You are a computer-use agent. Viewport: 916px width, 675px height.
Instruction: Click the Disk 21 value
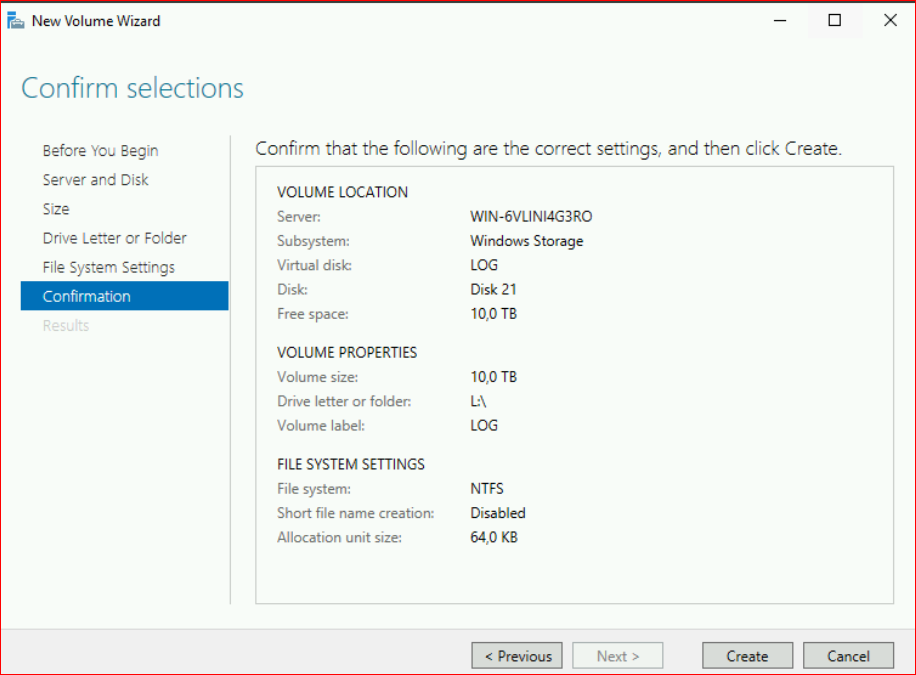pos(493,290)
